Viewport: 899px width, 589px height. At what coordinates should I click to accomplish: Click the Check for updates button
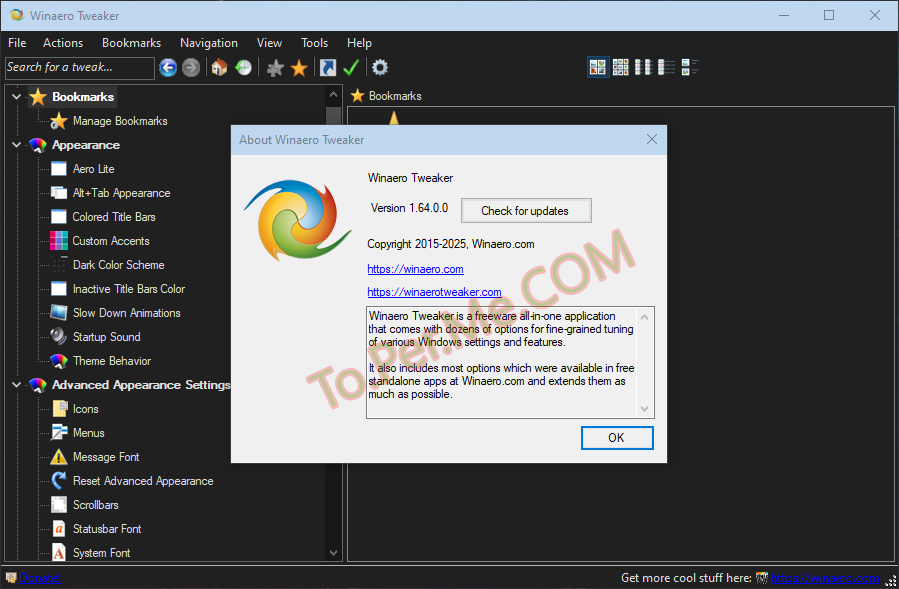click(525, 211)
